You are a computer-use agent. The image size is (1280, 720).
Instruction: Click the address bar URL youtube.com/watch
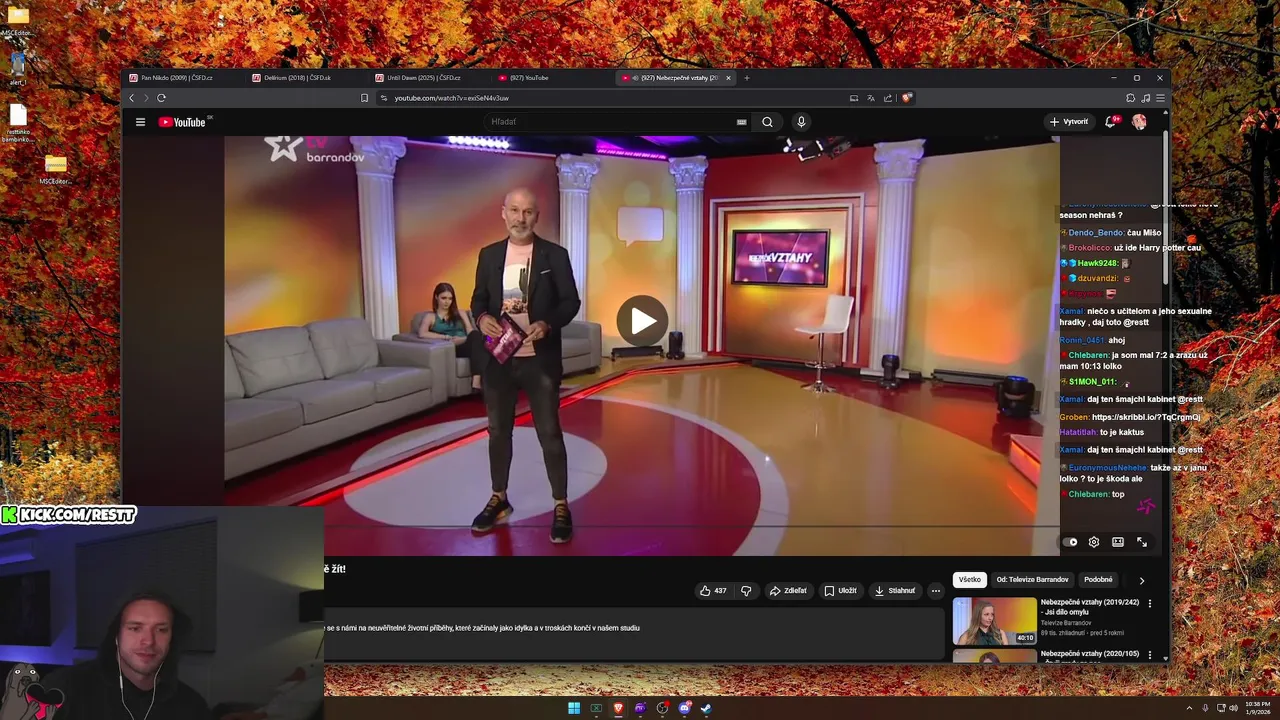coord(451,98)
